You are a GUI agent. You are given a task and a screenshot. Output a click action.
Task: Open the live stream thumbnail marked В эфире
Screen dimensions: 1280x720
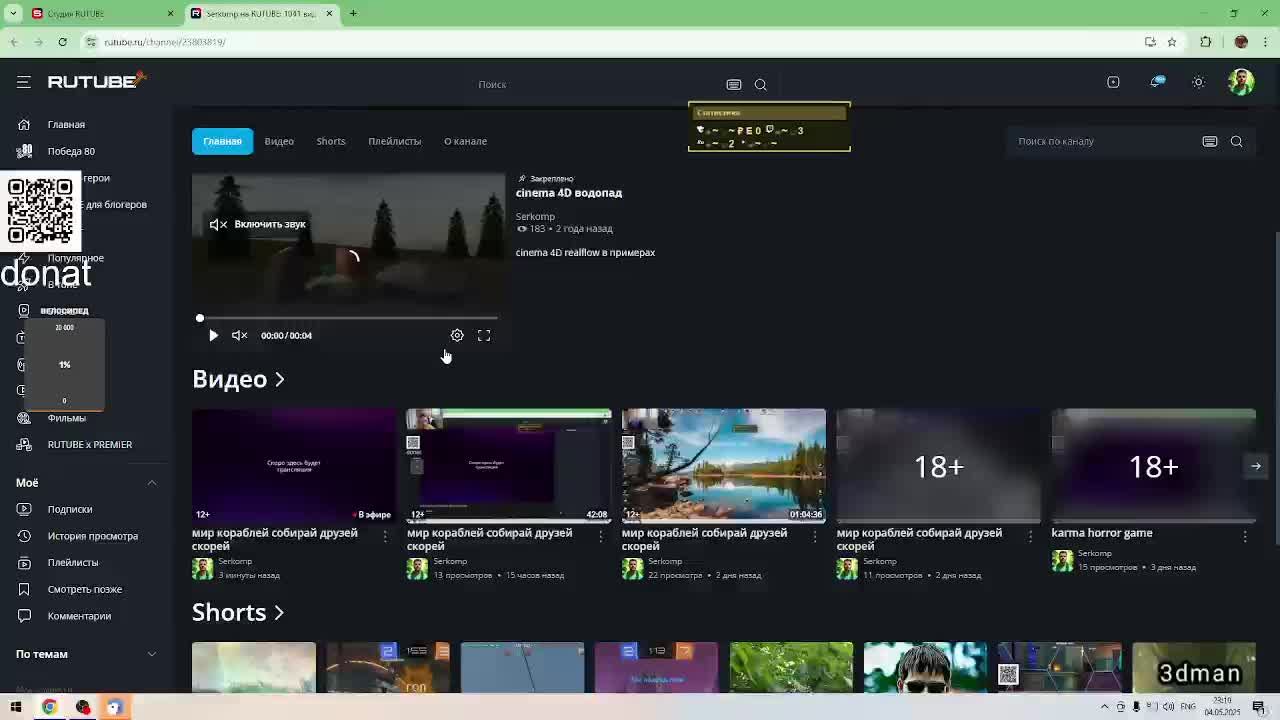(x=294, y=465)
